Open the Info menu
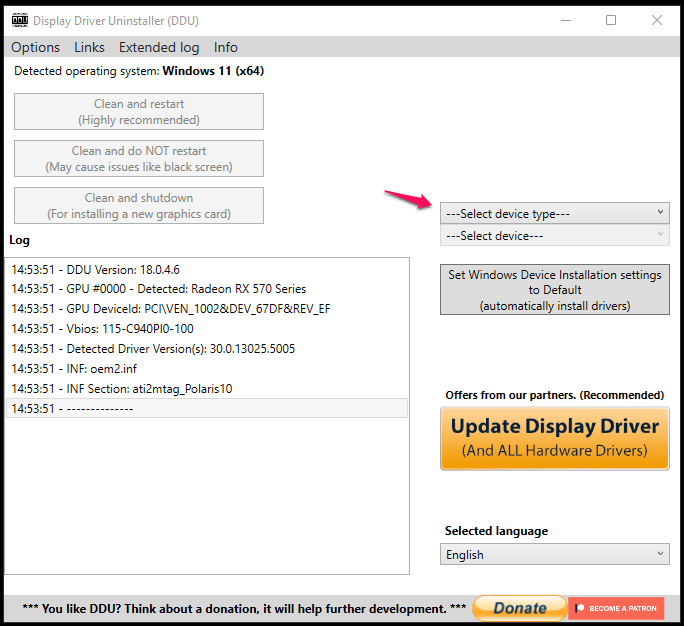 (x=226, y=47)
